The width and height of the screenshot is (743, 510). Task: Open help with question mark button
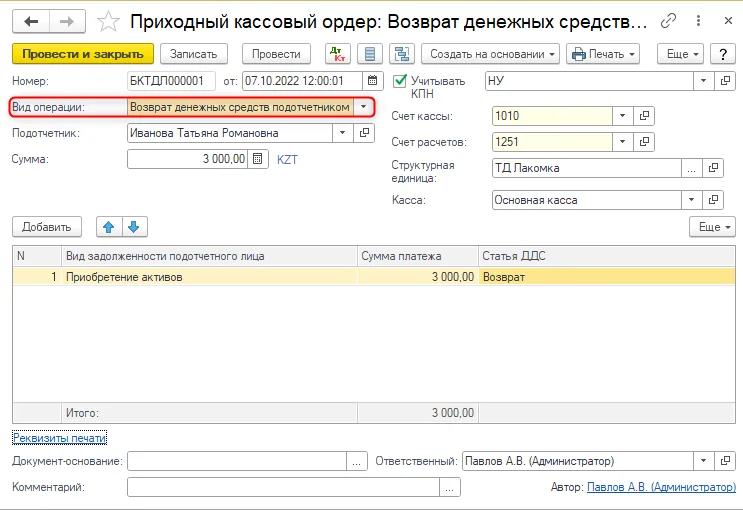coord(723,54)
